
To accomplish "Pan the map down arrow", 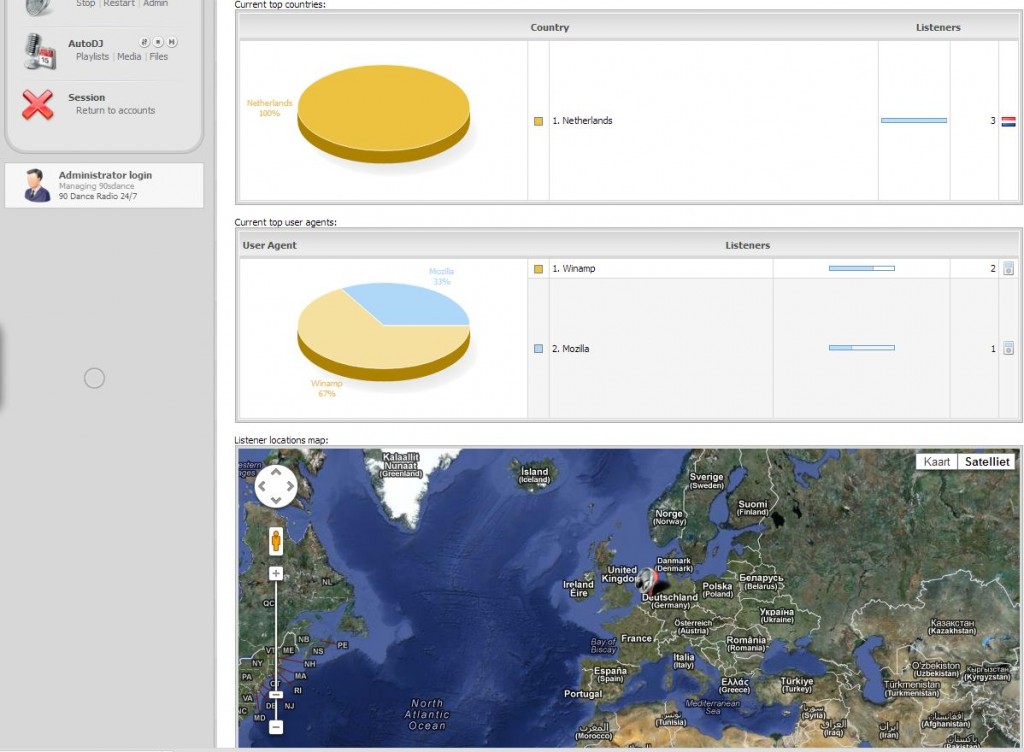I will (276, 501).
